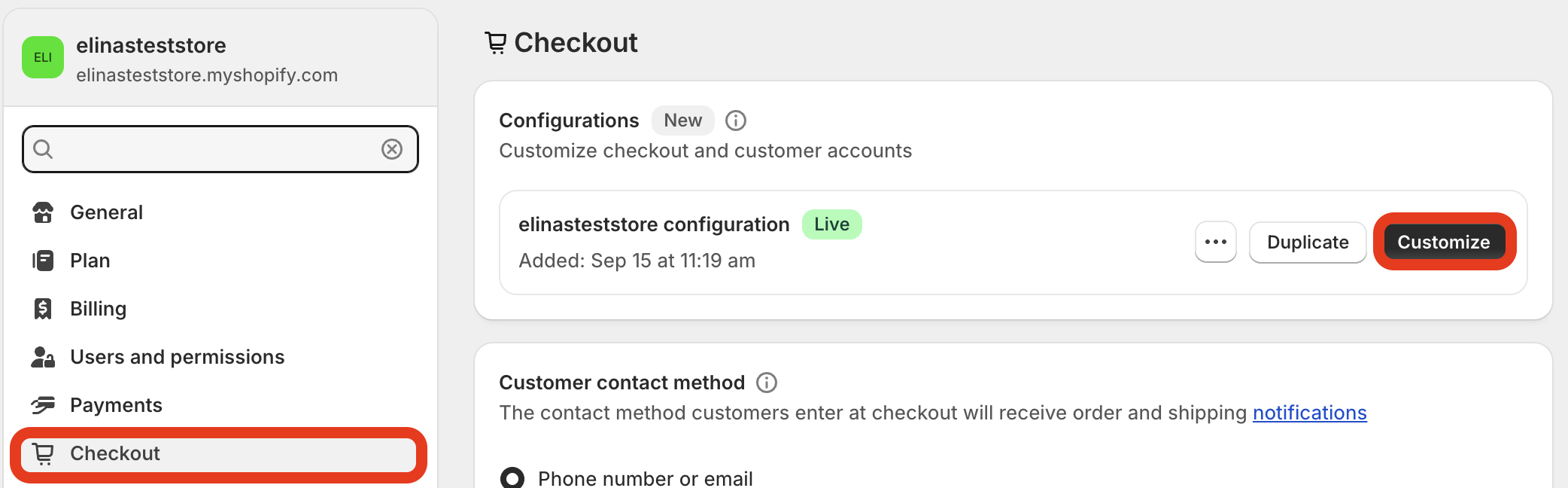Follow the notifications link

tap(1309, 413)
